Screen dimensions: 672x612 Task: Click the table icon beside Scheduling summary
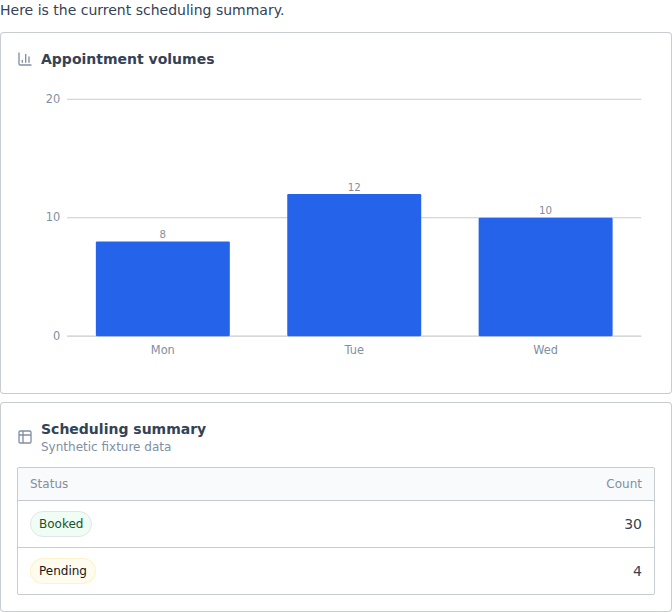coord(25,437)
